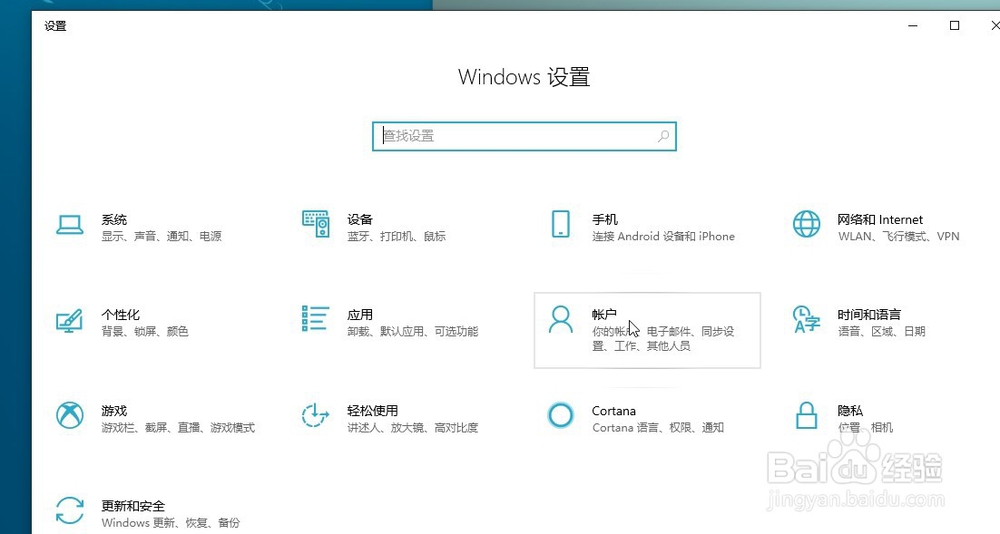Open 网络和 Internet title

coord(880,219)
